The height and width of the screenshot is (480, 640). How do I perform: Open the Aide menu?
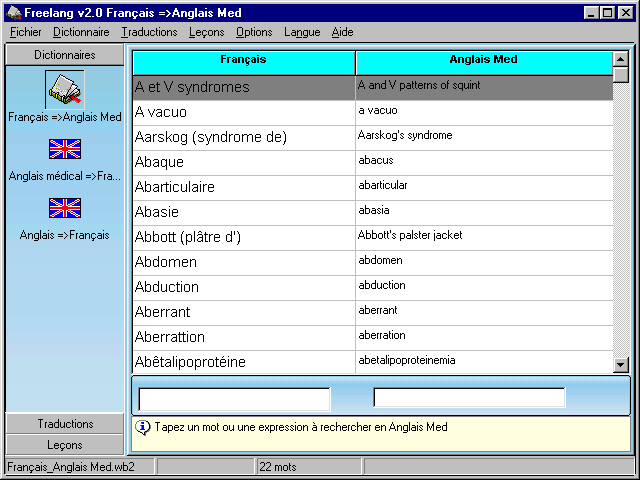tap(342, 32)
